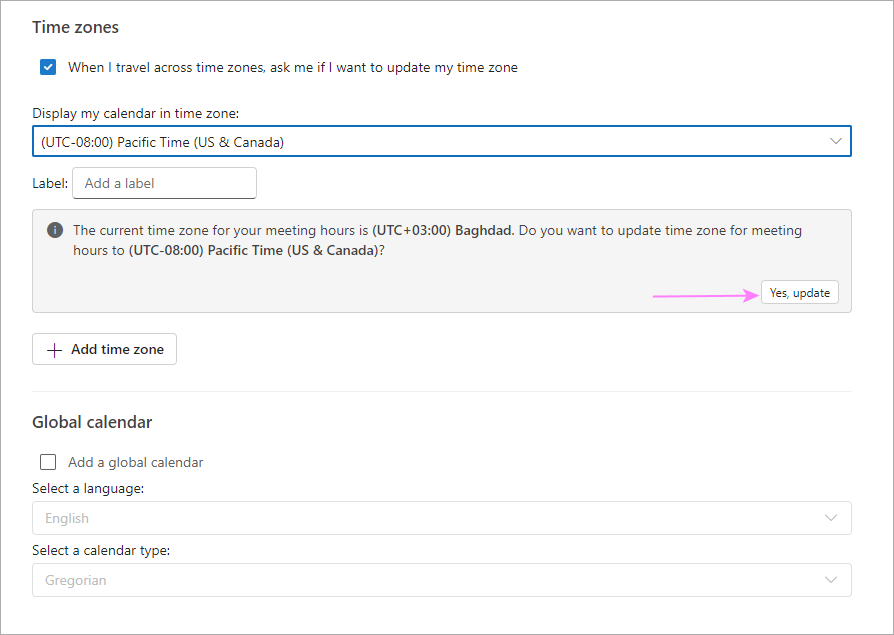Click the chevron on the language dropdown

click(x=831, y=518)
